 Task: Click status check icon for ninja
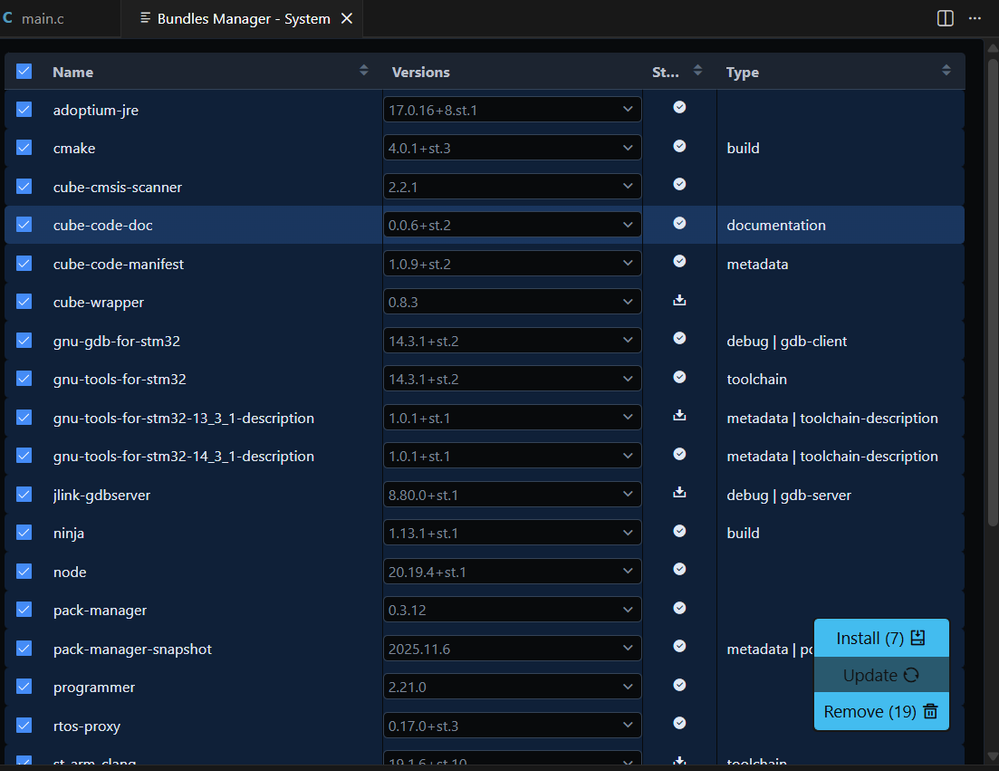(679, 531)
